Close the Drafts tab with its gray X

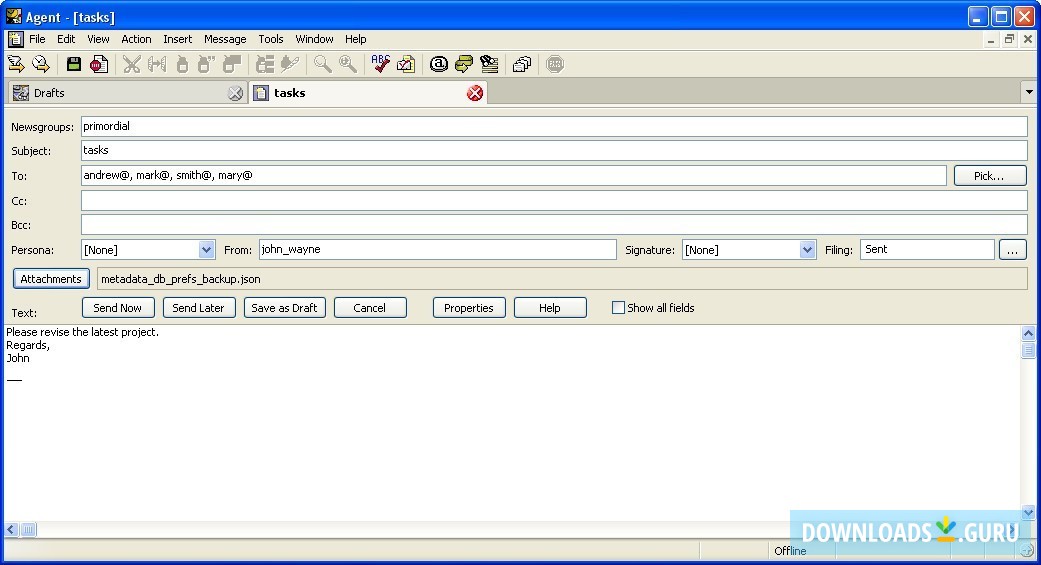pos(235,94)
